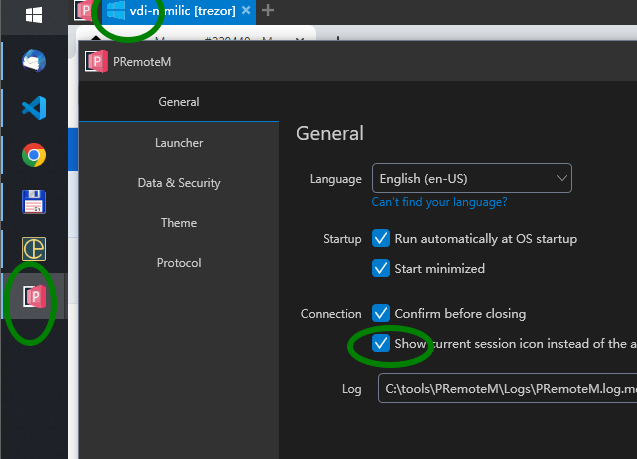This screenshot has width=637, height=459.
Task: Open the Data & Security settings section
Action: [179, 183]
